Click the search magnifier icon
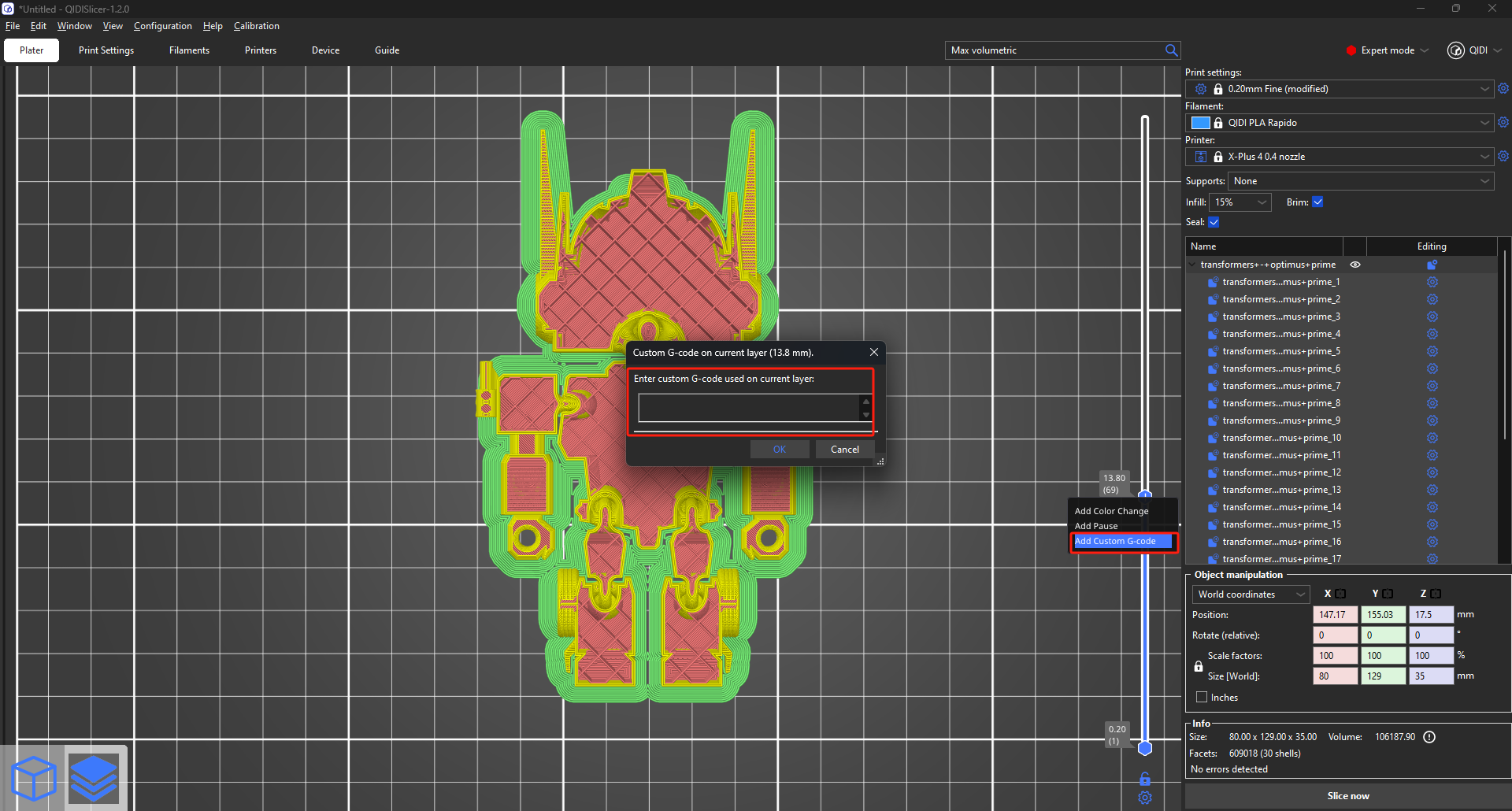Image resolution: width=1512 pixels, height=811 pixels. coord(1171,50)
